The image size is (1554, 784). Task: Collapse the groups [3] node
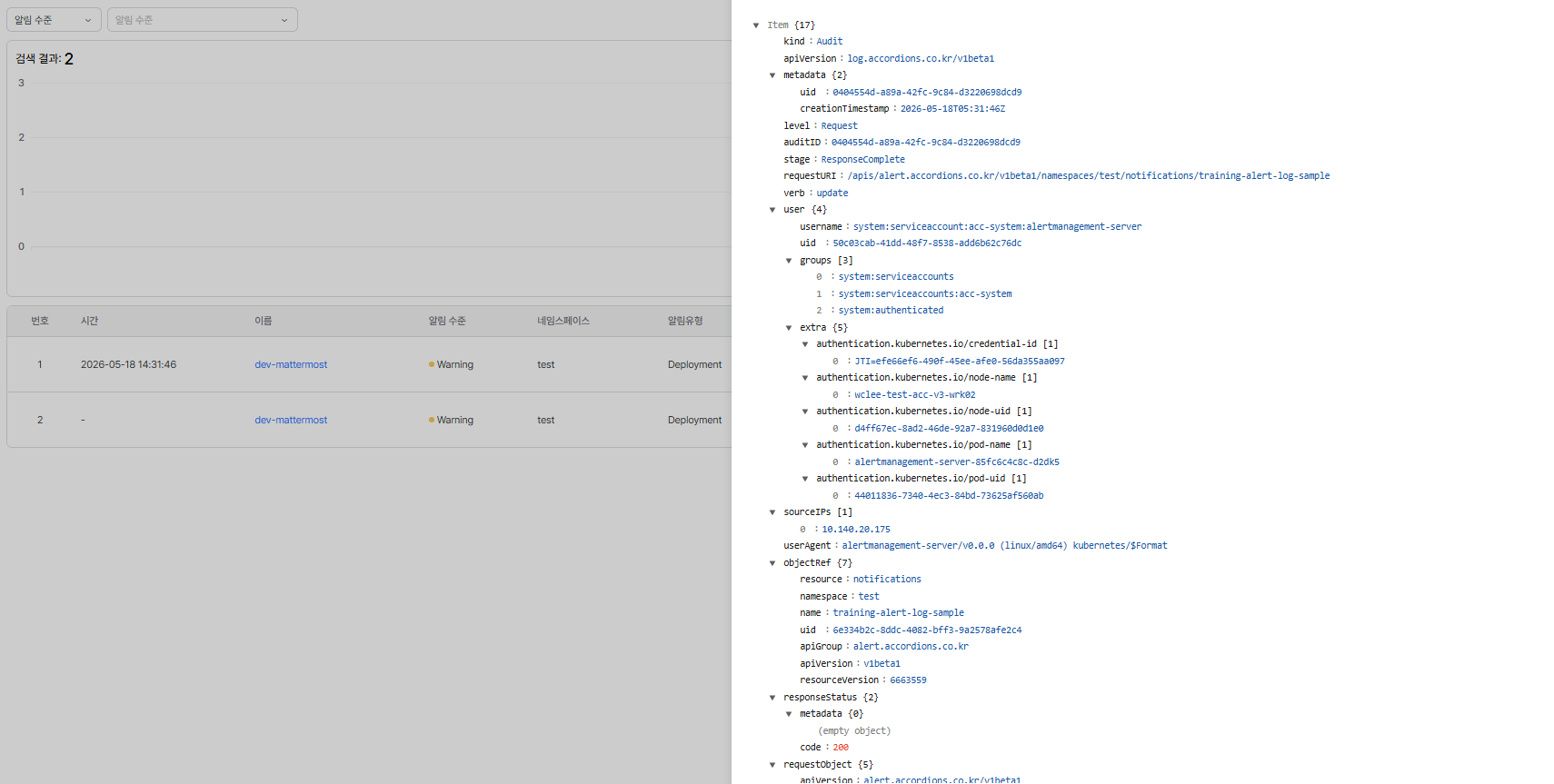point(789,261)
